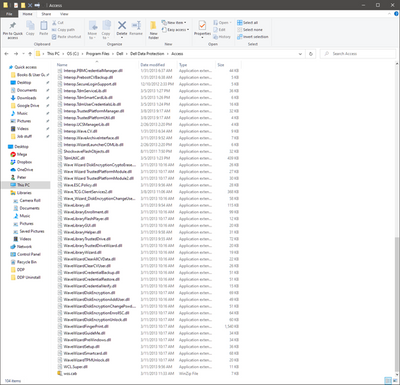Open Network in navigation pane
400x385 pixels.
pyautogui.click(x=21, y=247)
